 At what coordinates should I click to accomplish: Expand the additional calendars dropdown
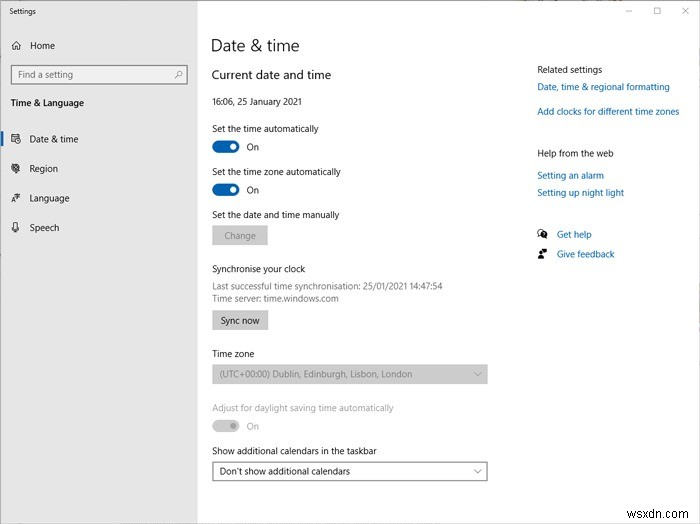coord(349,471)
